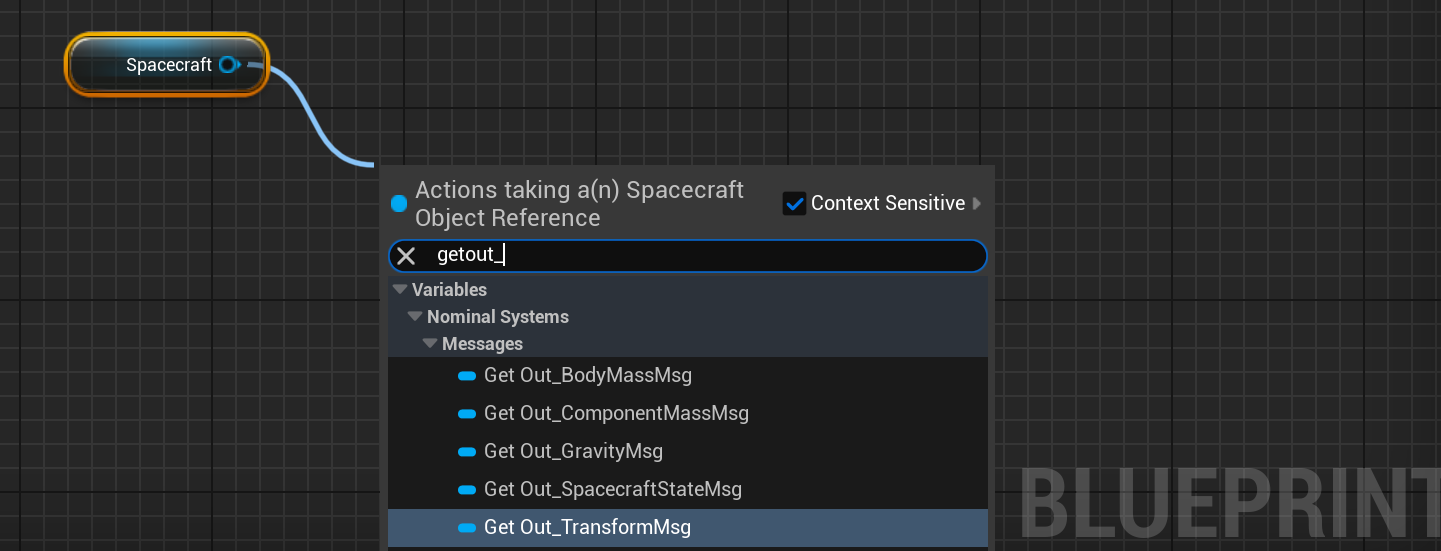This screenshot has height=551, width=1441.
Task: Click the action search input field
Action: point(700,256)
